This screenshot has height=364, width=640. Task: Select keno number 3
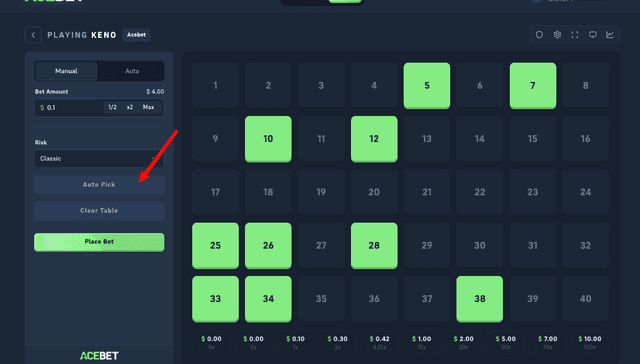tap(321, 86)
